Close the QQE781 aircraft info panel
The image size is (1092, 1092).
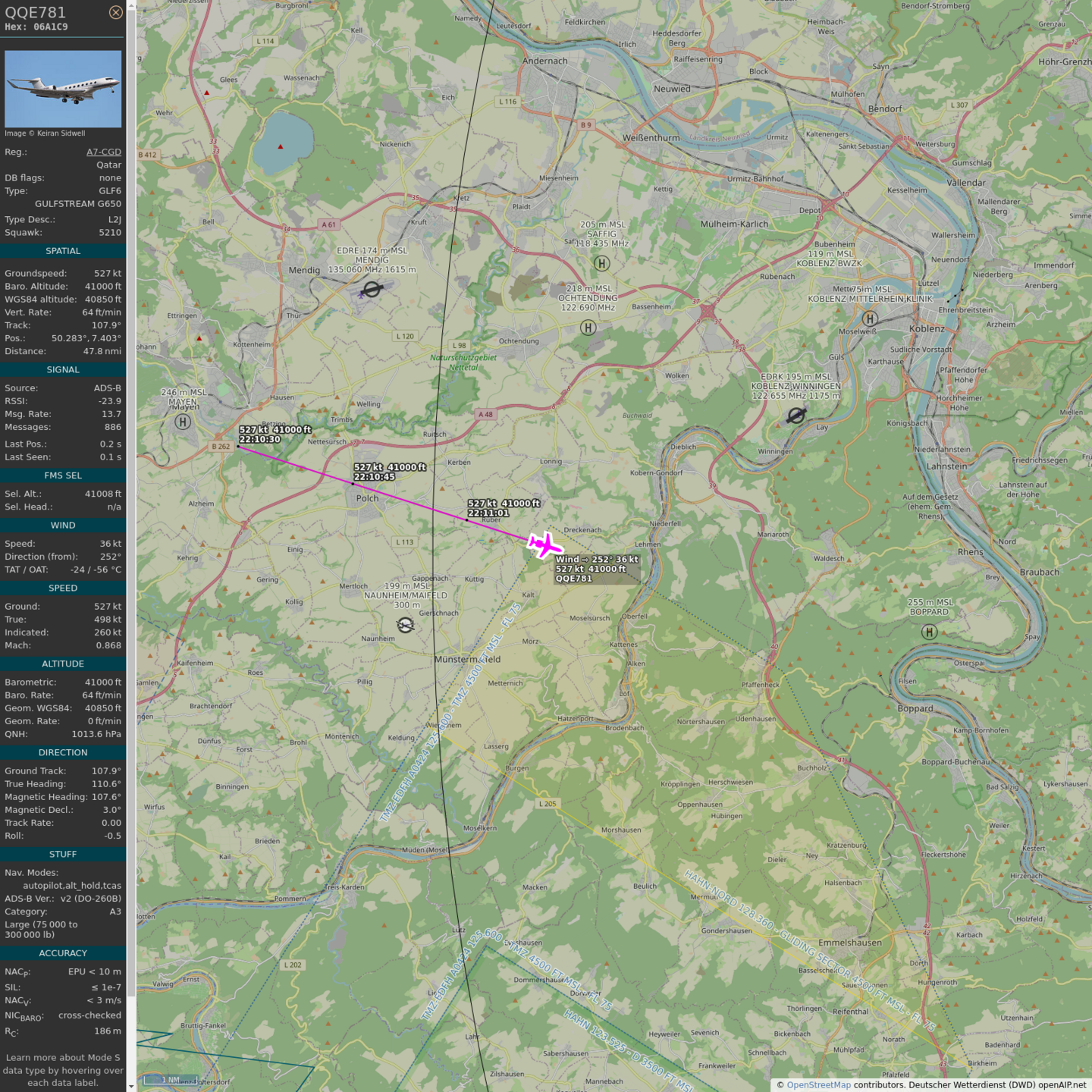pos(115,12)
